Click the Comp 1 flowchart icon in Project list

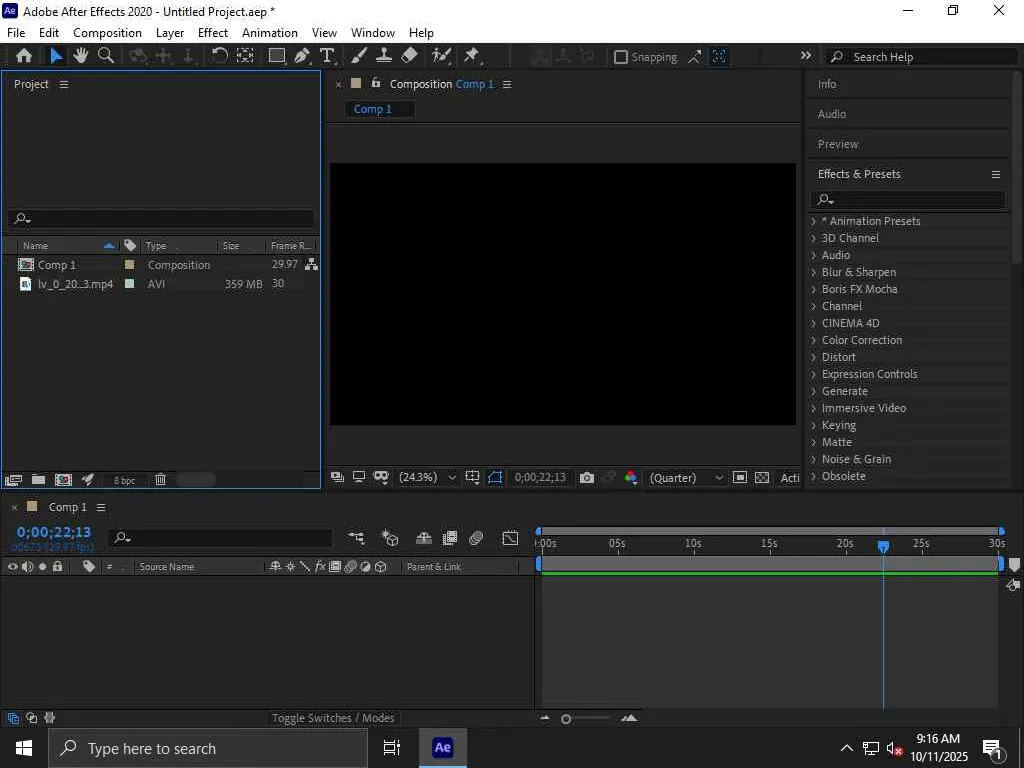click(x=312, y=264)
